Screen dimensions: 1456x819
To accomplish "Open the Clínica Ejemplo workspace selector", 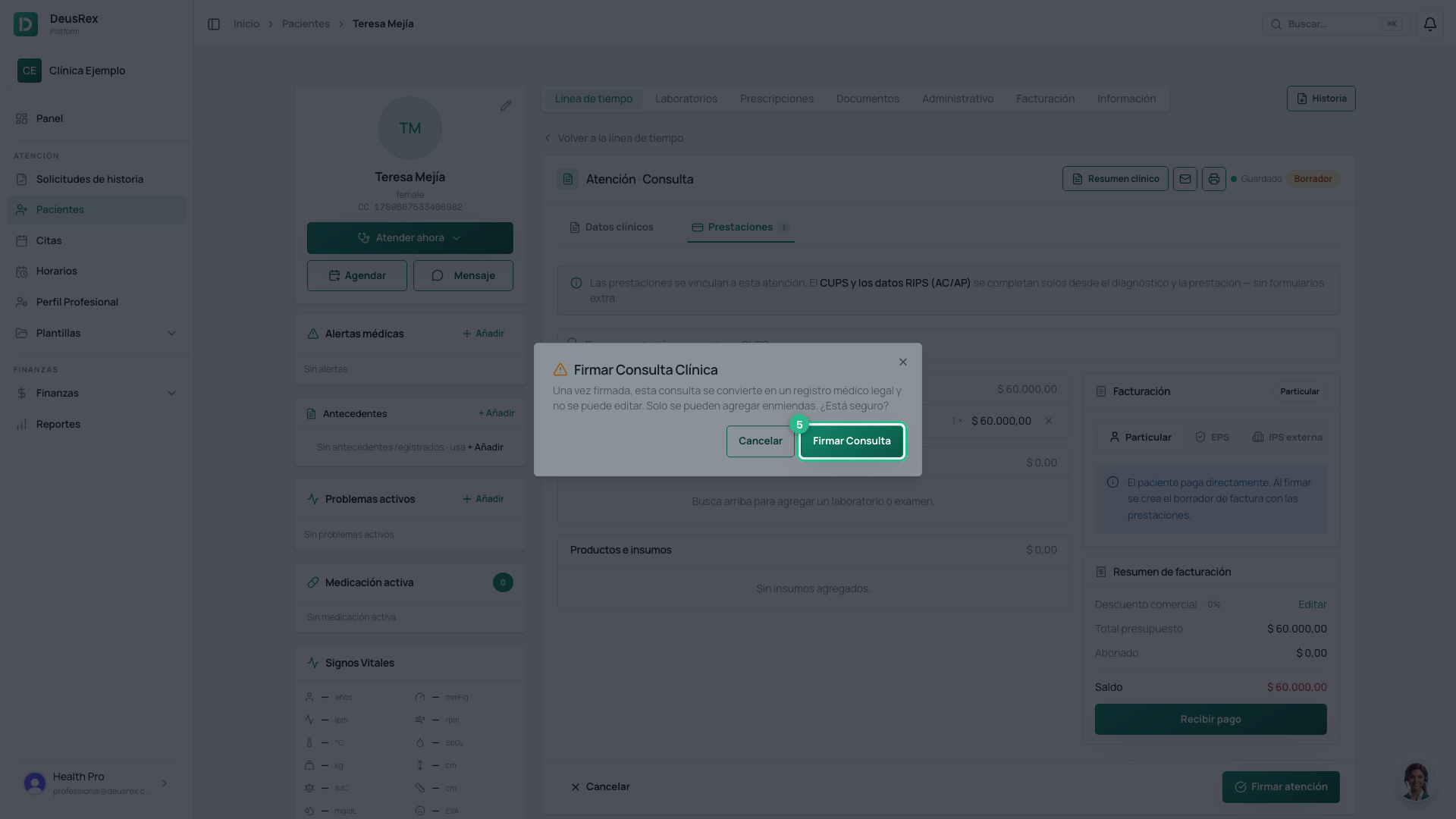I will (96, 71).
